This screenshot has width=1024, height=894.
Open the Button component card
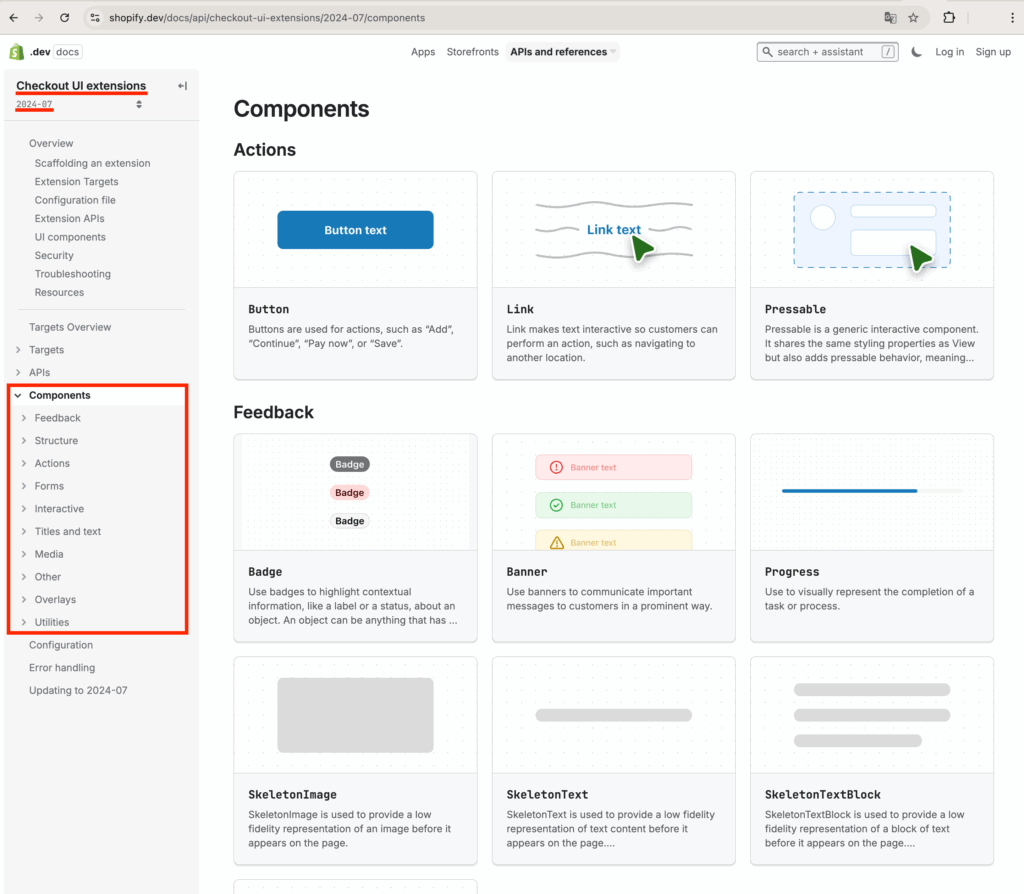355,276
